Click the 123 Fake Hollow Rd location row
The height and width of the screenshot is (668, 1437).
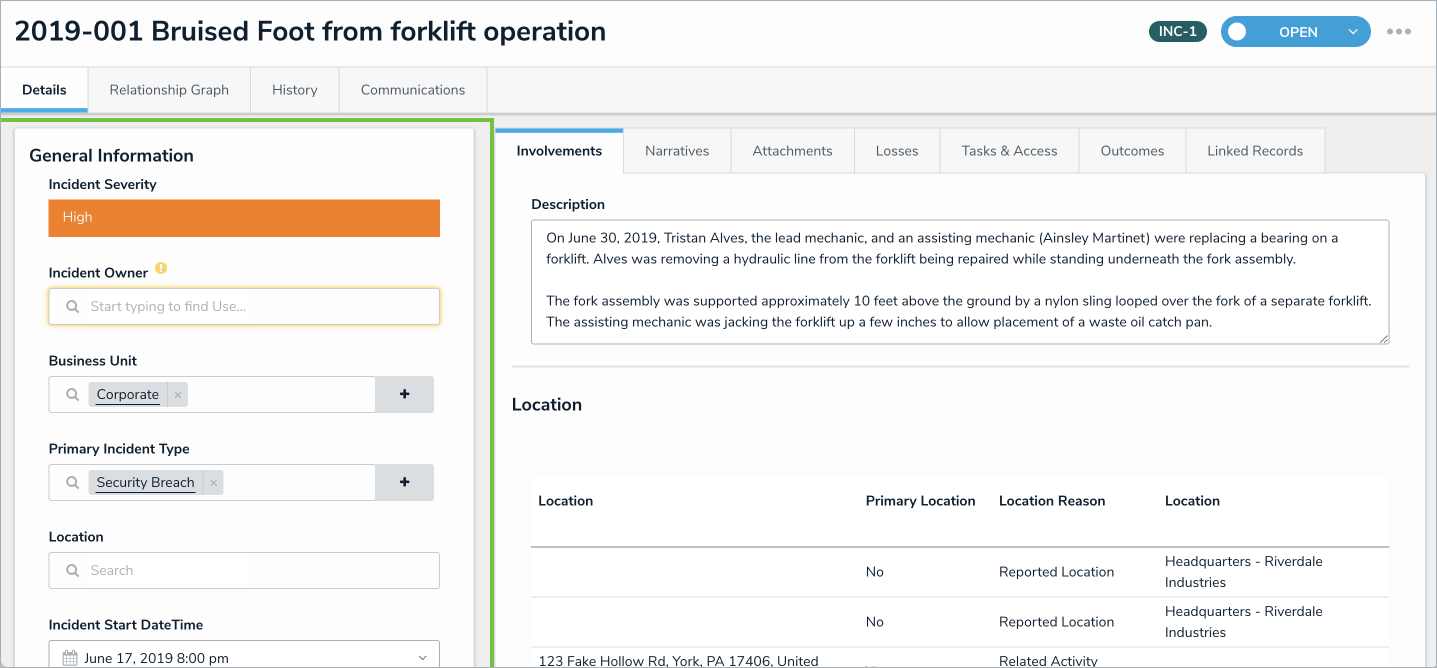coord(678,660)
